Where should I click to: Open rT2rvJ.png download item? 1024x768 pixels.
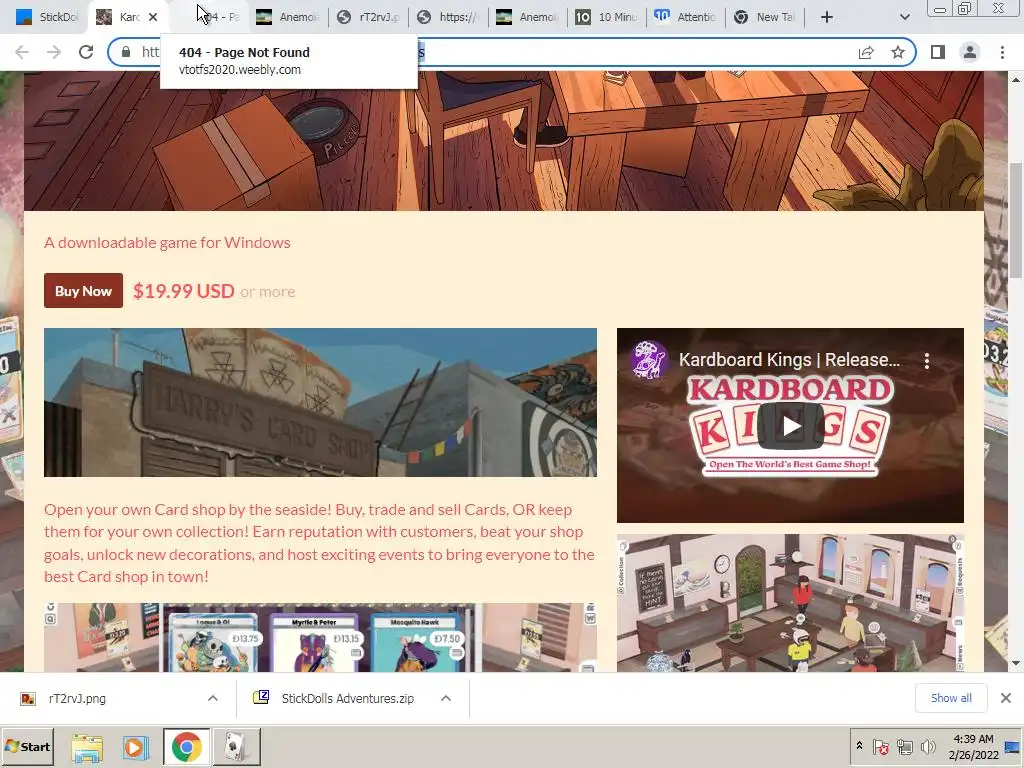[77, 698]
